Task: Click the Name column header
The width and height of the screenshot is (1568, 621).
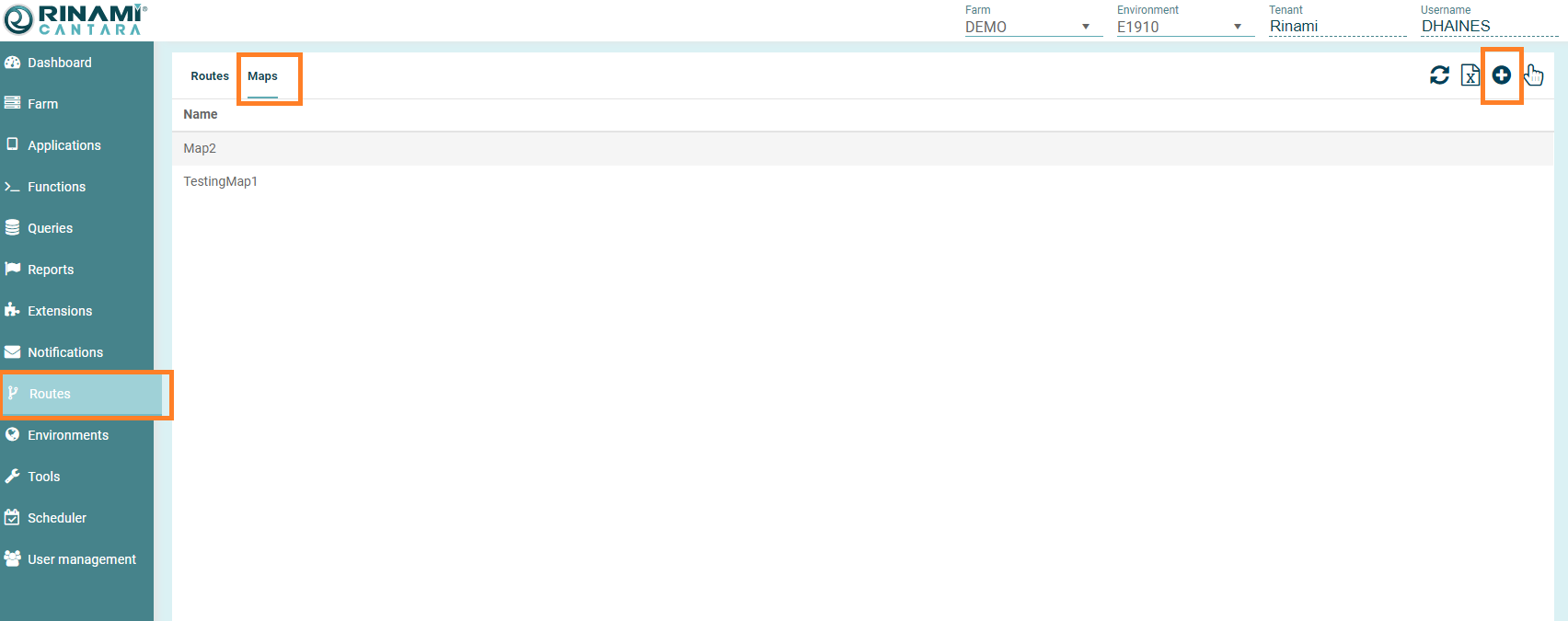Action: [201, 114]
